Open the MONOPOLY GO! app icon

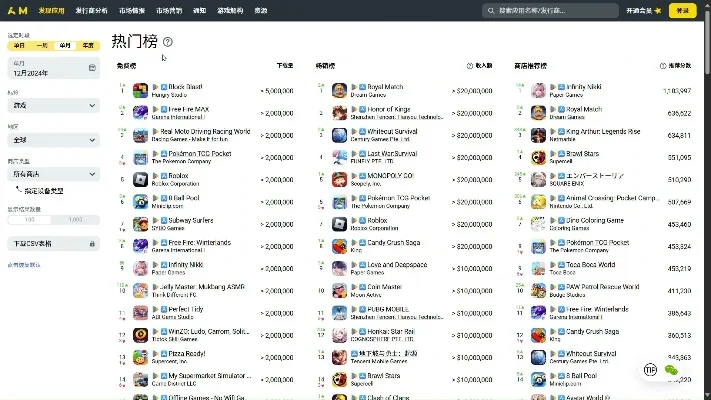coord(339,180)
